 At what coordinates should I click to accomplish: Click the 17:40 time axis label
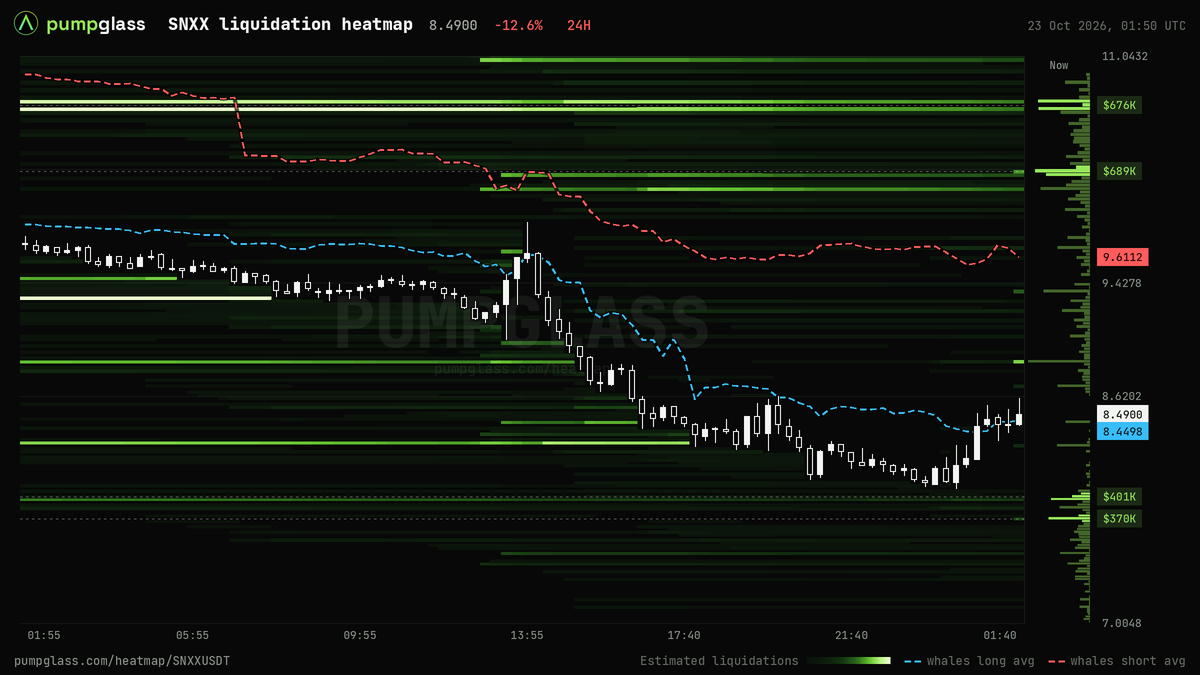(684, 635)
